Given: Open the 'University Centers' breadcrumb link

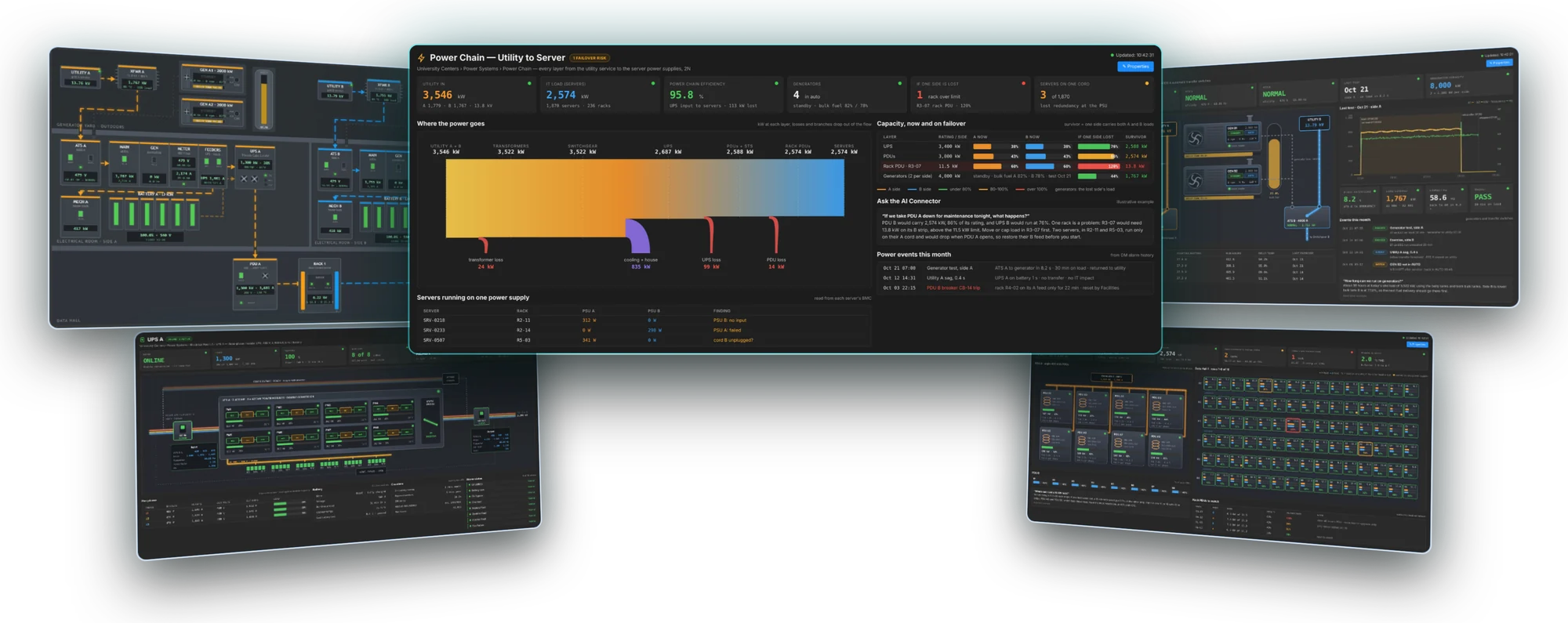Looking at the screenshot, I should 438,69.
